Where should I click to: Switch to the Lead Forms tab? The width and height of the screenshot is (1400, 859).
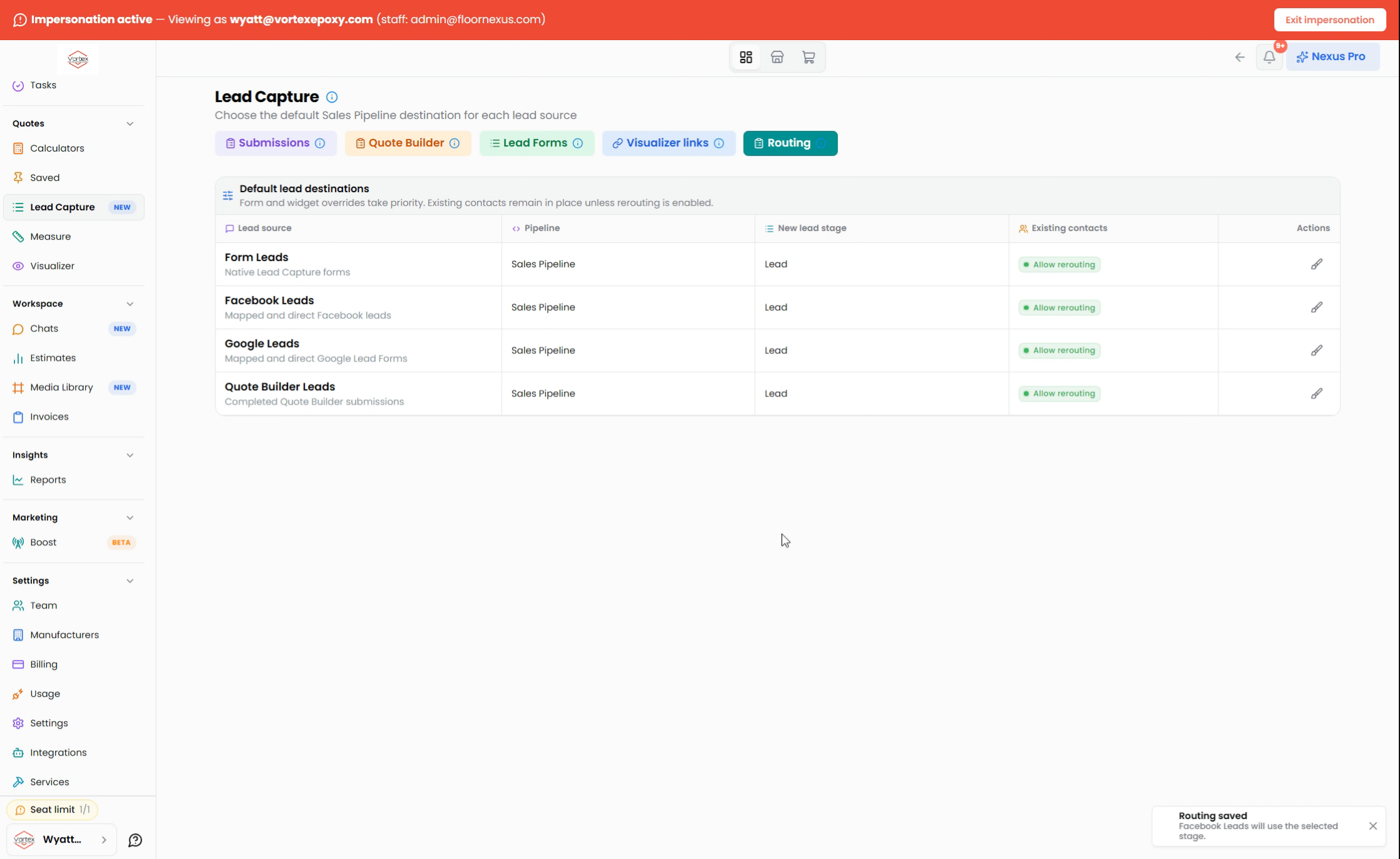click(x=537, y=143)
